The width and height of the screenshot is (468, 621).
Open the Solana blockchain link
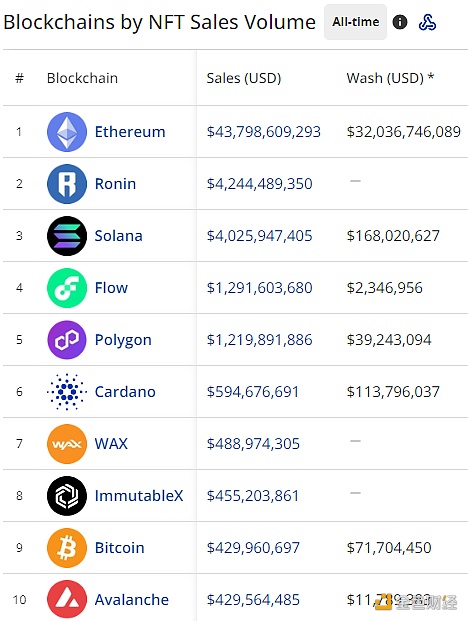pos(118,236)
